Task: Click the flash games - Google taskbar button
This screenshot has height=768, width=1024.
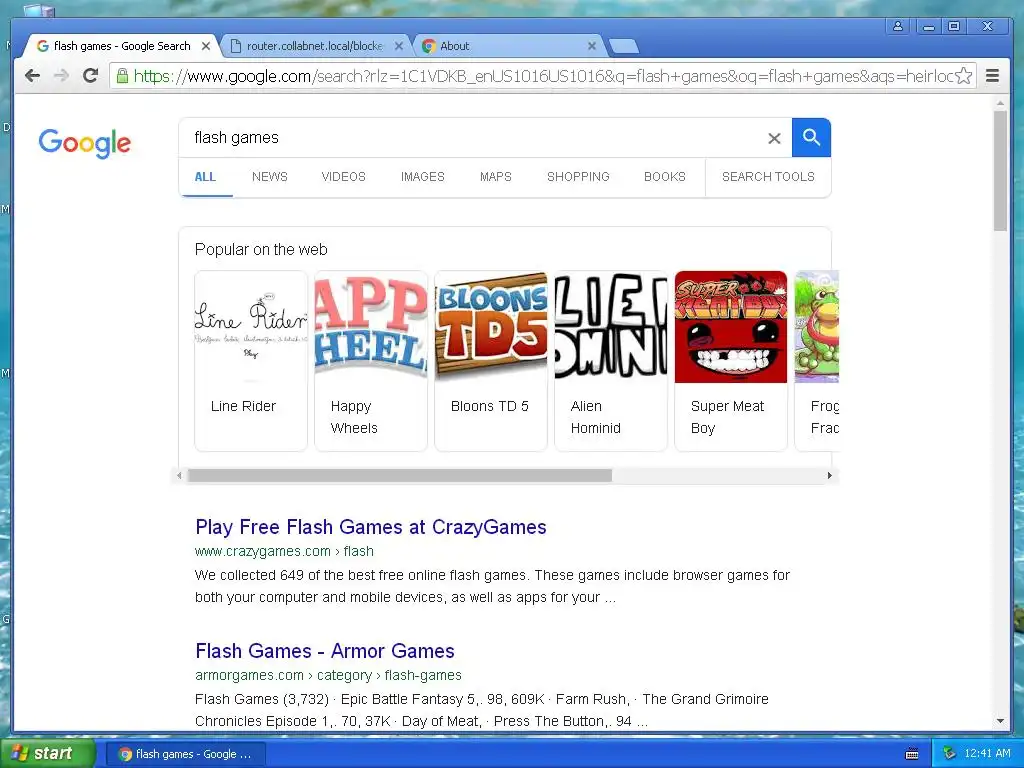Action: coord(186,754)
